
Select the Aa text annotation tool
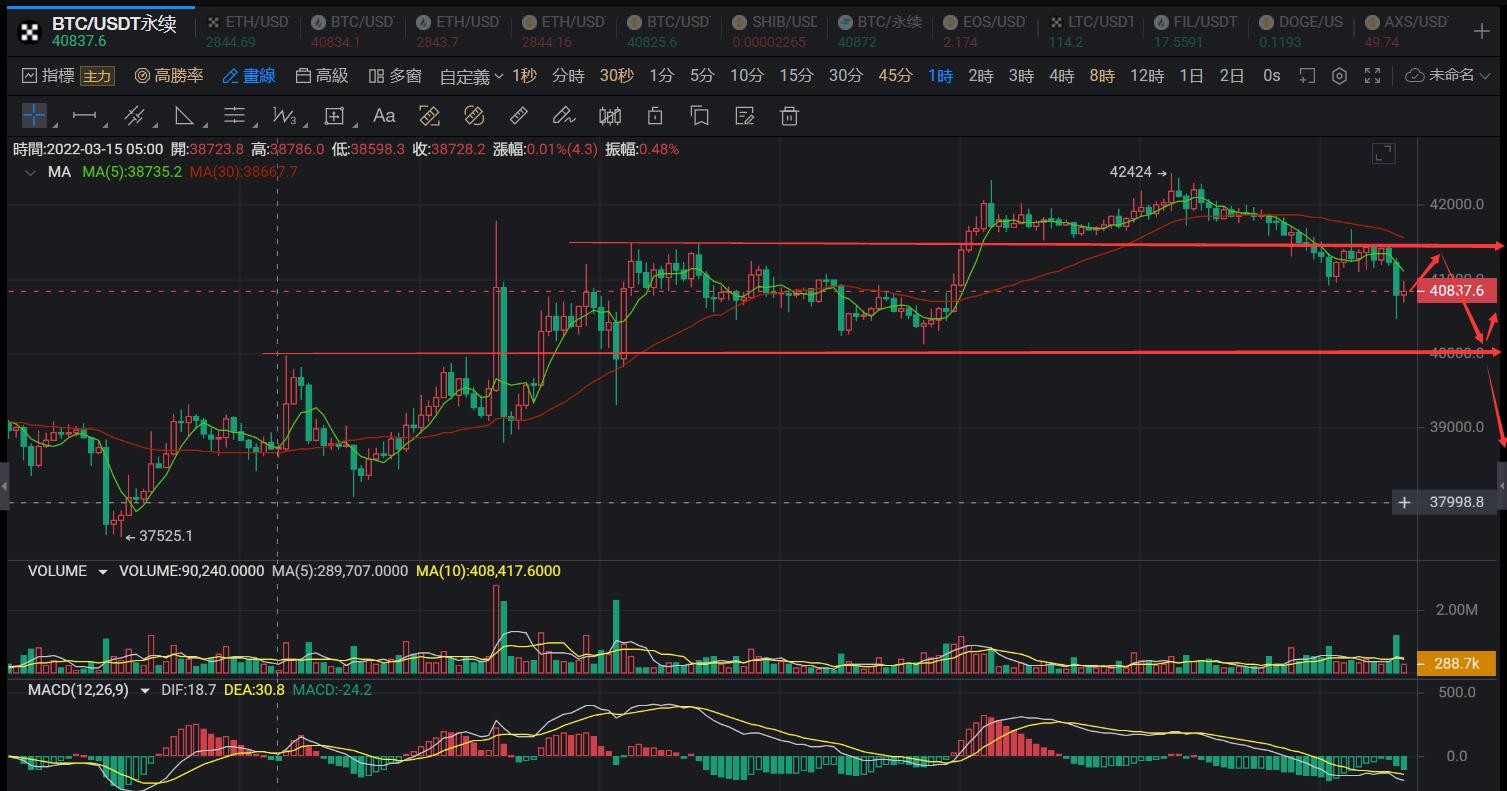click(x=384, y=116)
